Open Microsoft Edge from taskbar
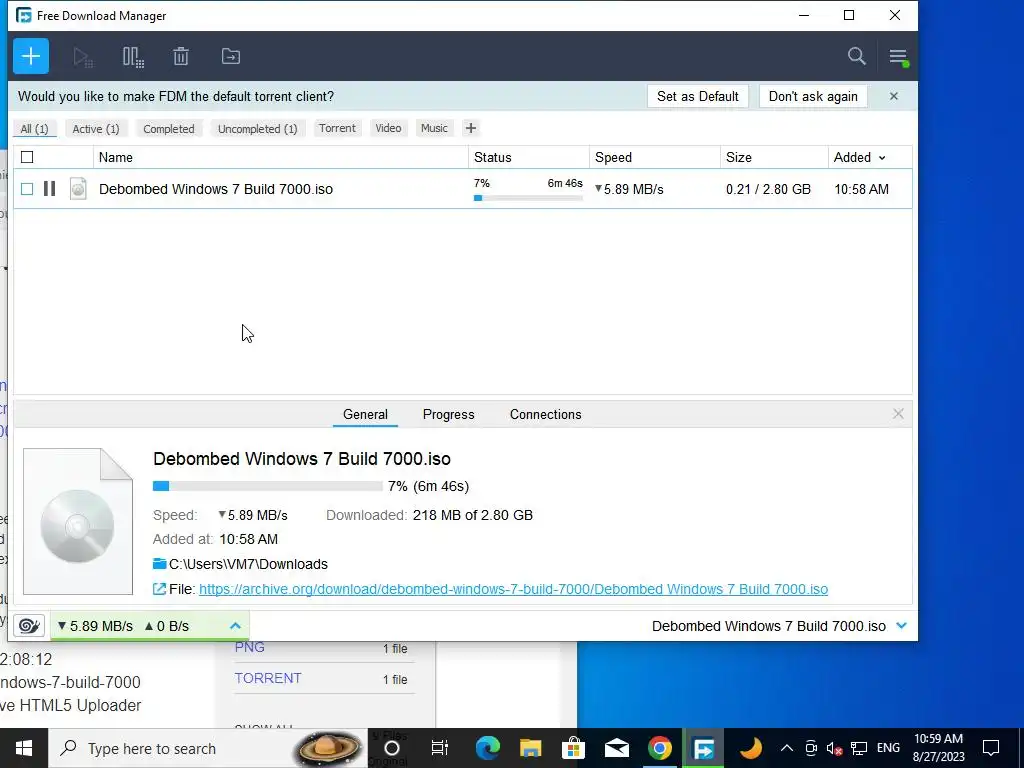This screenshot has width=1024, height=768. 487,748
